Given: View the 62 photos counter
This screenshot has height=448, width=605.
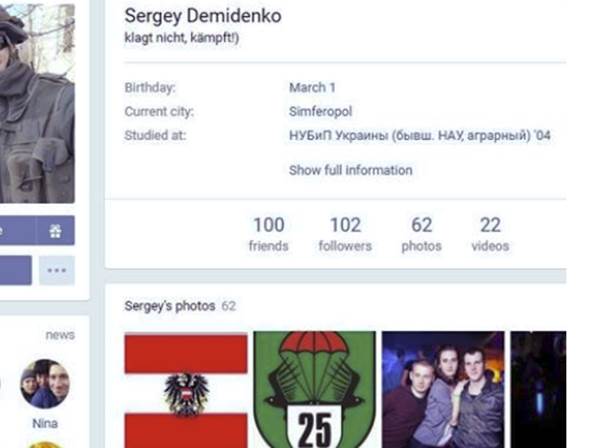Looking at the screenshot, I should [x=421, y=233].
